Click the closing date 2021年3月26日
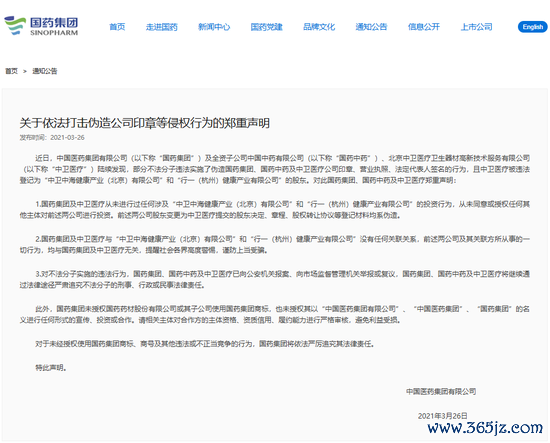 [x=442, y=416]
